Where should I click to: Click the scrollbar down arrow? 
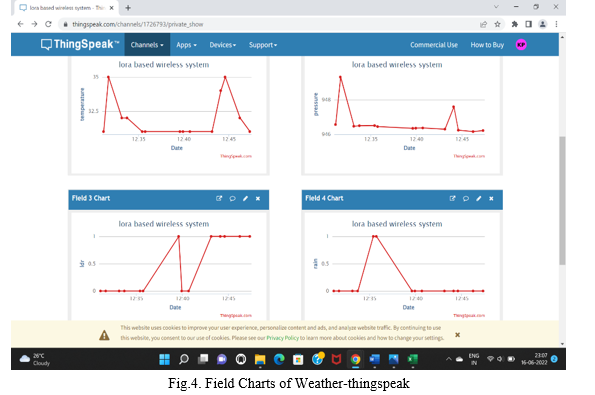click(562, 344)
